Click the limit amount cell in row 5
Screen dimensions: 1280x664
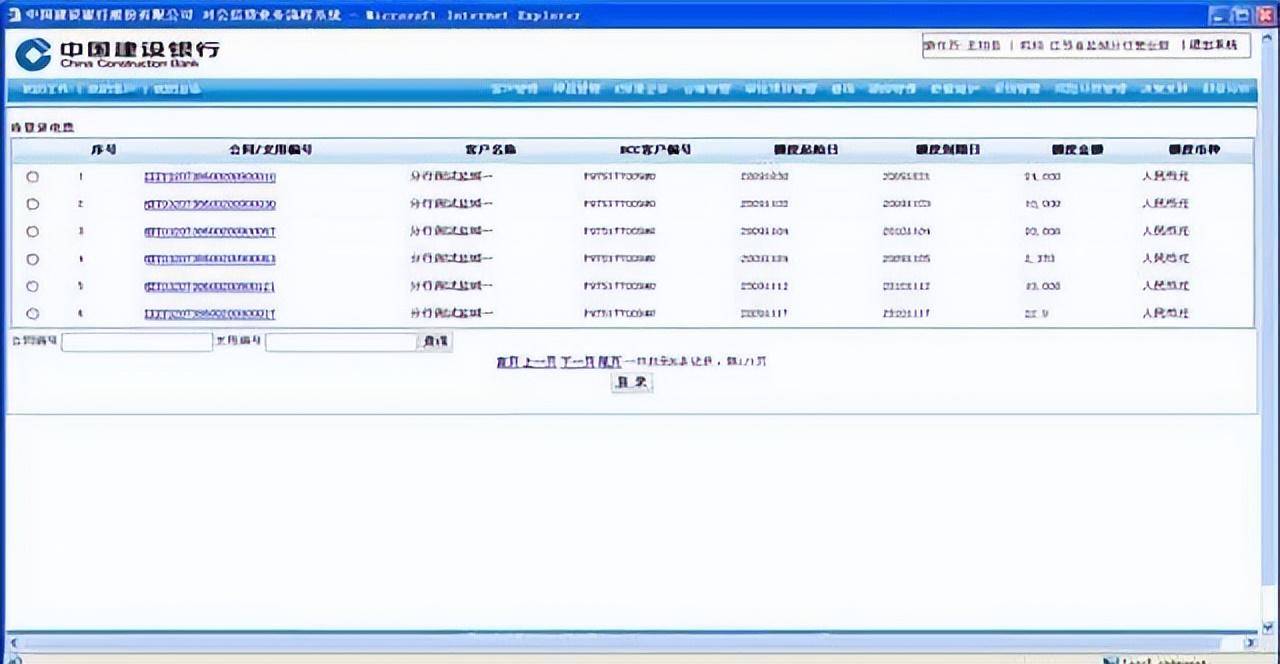(1042, 287)
